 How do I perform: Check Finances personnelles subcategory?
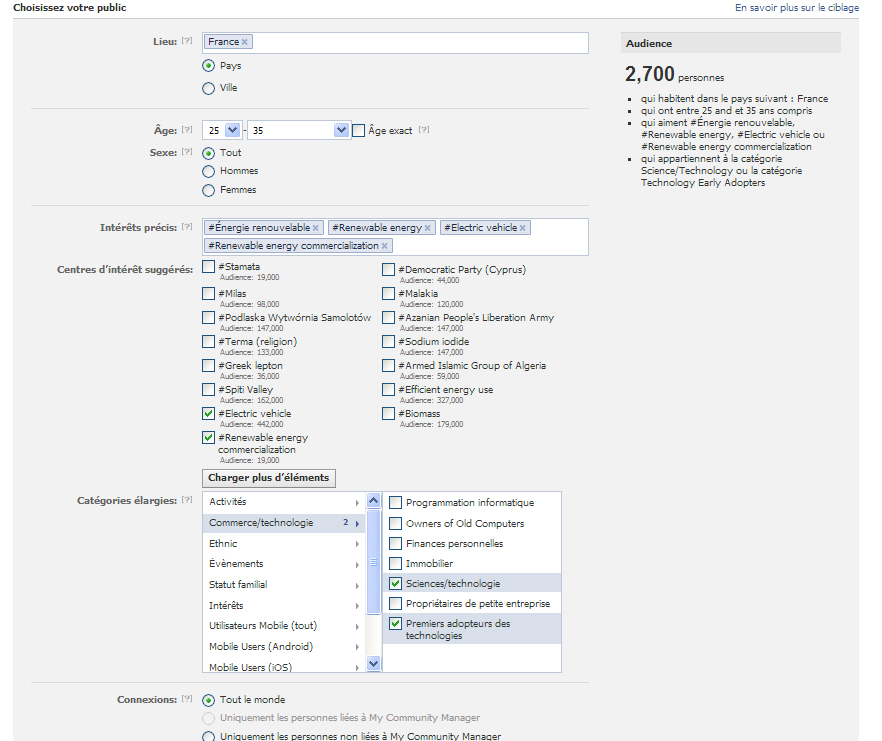(396, 544)
